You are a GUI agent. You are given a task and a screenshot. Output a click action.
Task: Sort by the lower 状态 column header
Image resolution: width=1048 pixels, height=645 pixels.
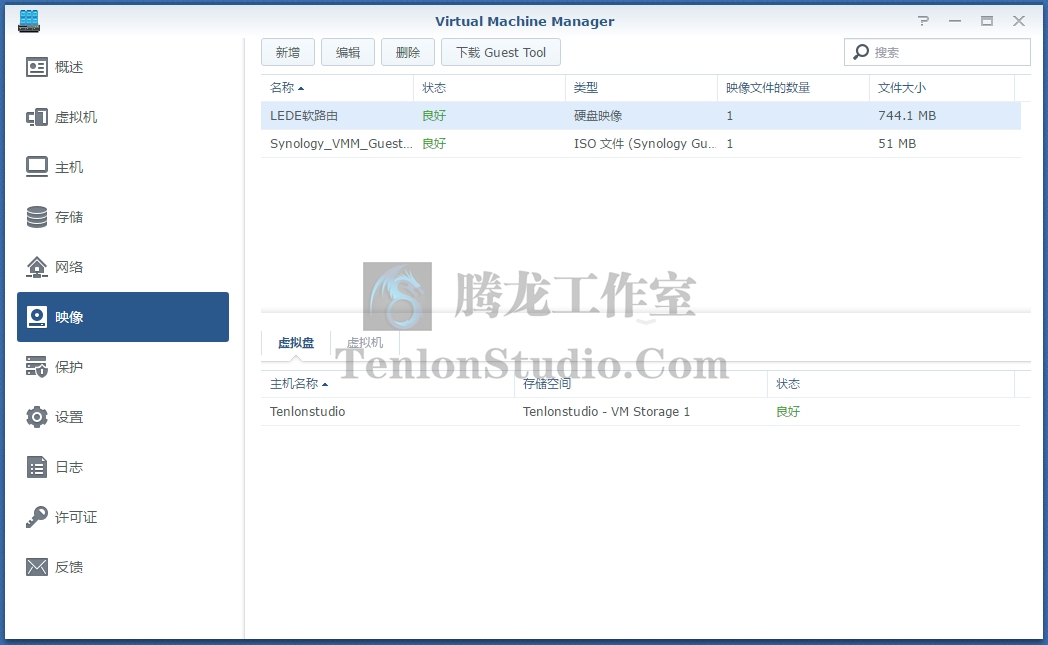click(x=890, y=384)
